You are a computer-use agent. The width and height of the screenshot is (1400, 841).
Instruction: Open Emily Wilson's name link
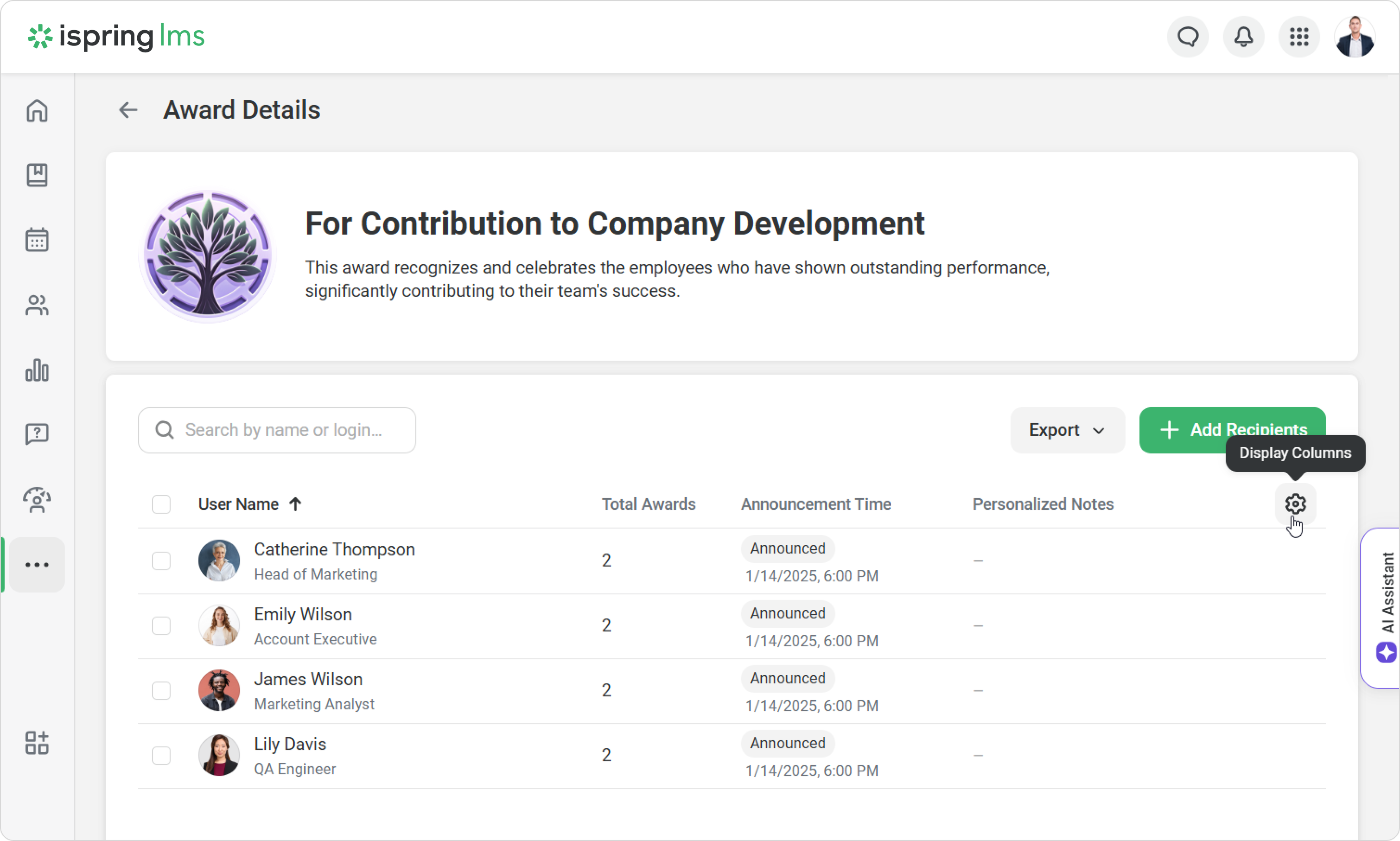[303, 614]
